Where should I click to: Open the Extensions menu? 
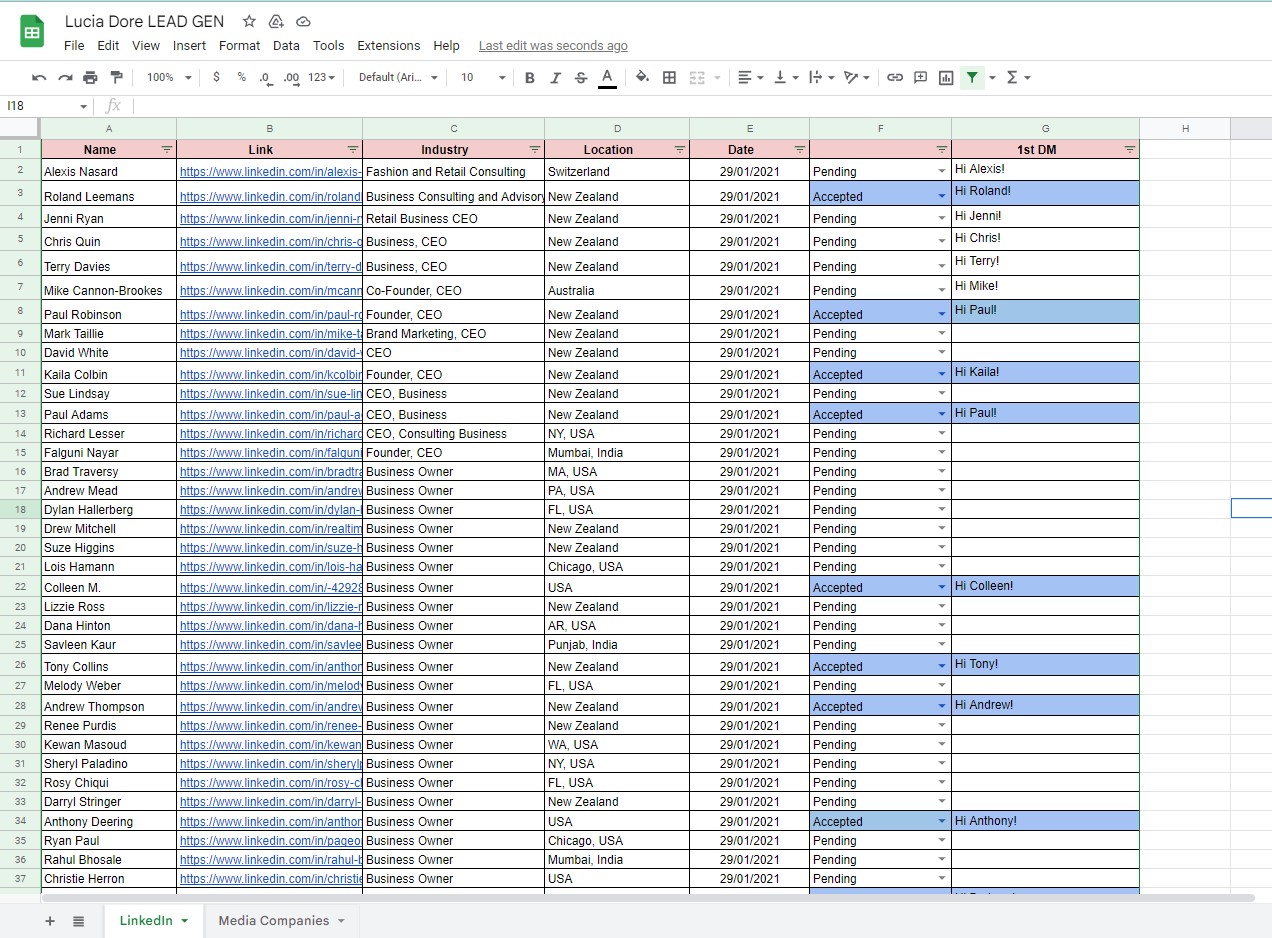[x=388, y=46]
